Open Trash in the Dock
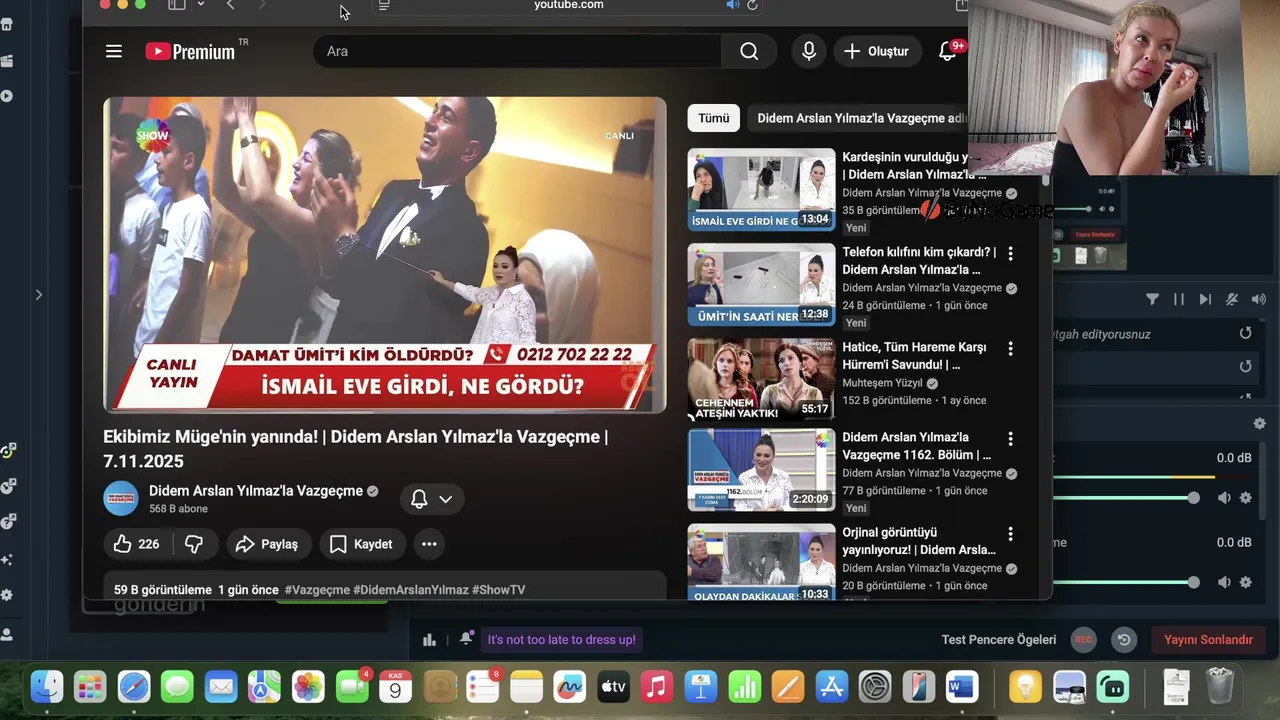The height and width of the screenshot is (720, 1280). pyautogui.click(x=1220, y=687)
